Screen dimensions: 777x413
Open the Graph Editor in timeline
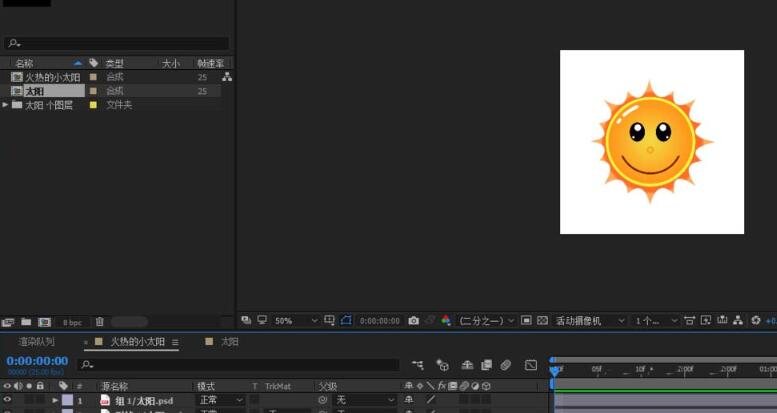(530, 365)
